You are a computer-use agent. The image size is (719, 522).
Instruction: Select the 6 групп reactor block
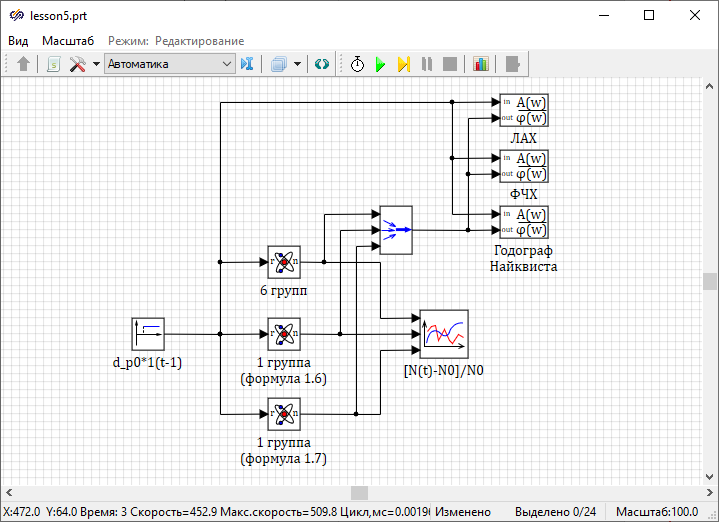[284, 263]
